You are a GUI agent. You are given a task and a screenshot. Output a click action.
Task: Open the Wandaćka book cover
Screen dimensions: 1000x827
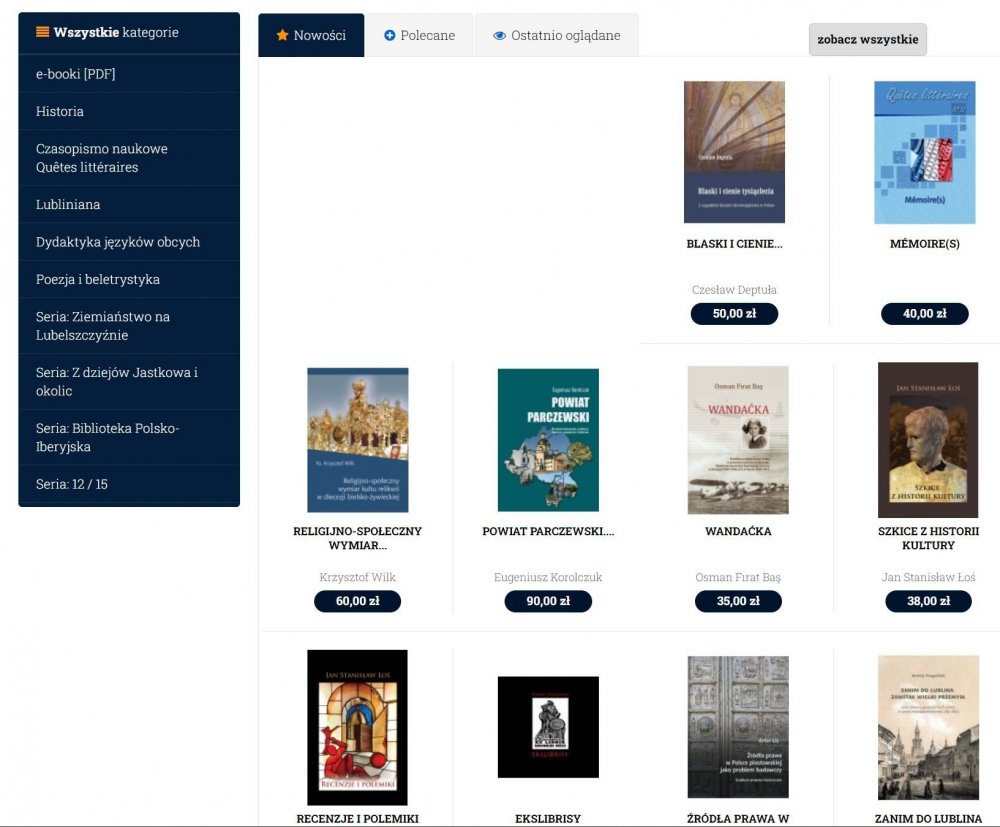(738, 440)
